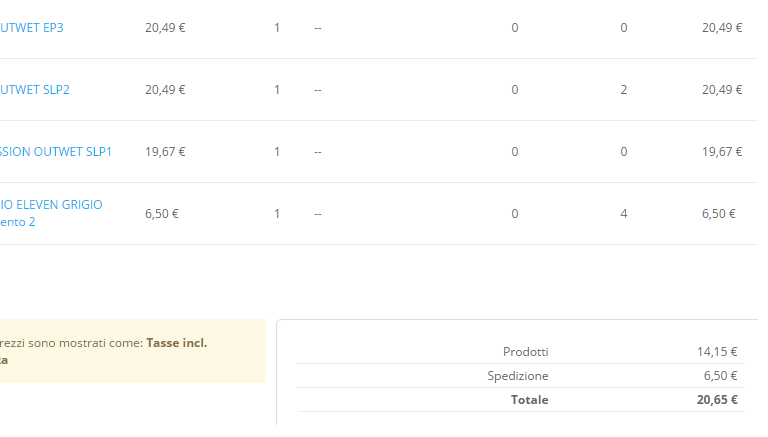Open the ELEVEN GRIGIO product link
Screen dimensions: 768x437
[51, 205]
